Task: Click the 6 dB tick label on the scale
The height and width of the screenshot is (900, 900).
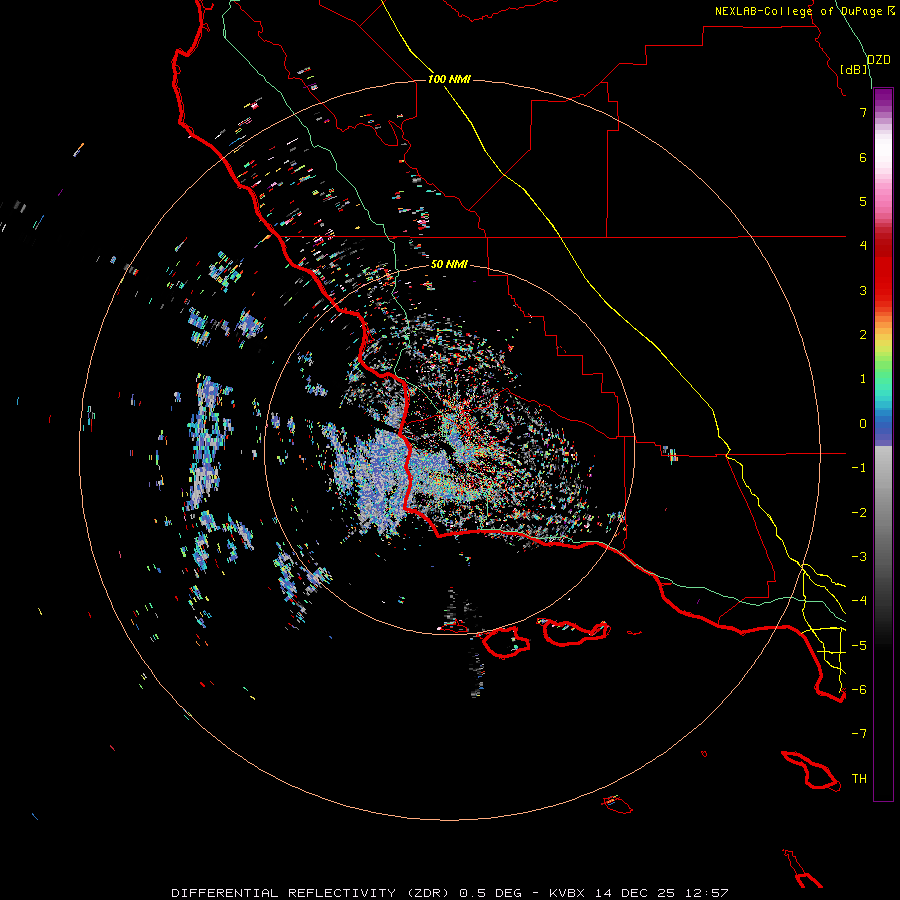Action: pos(863,157)
